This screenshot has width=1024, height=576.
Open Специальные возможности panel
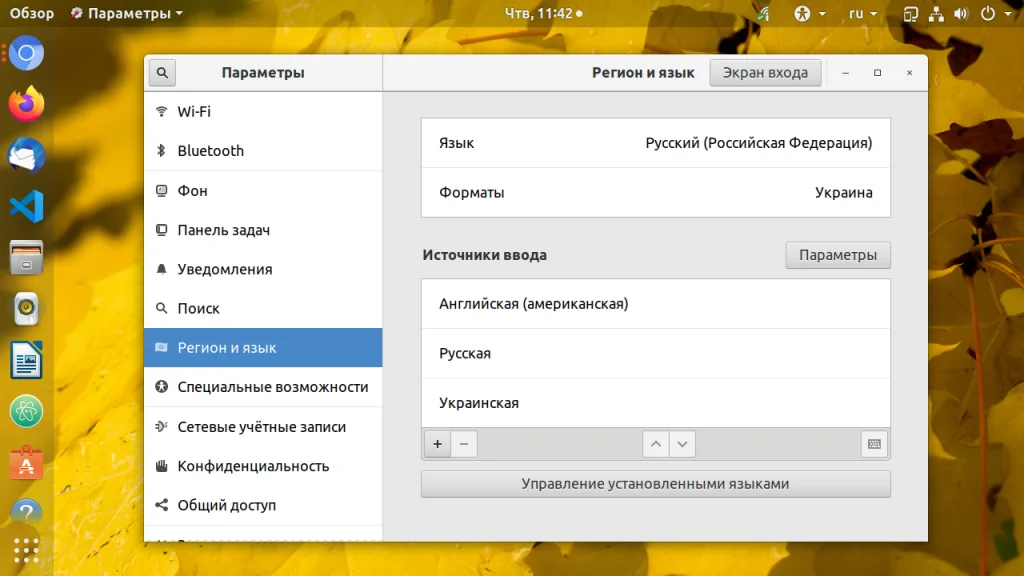263,387
